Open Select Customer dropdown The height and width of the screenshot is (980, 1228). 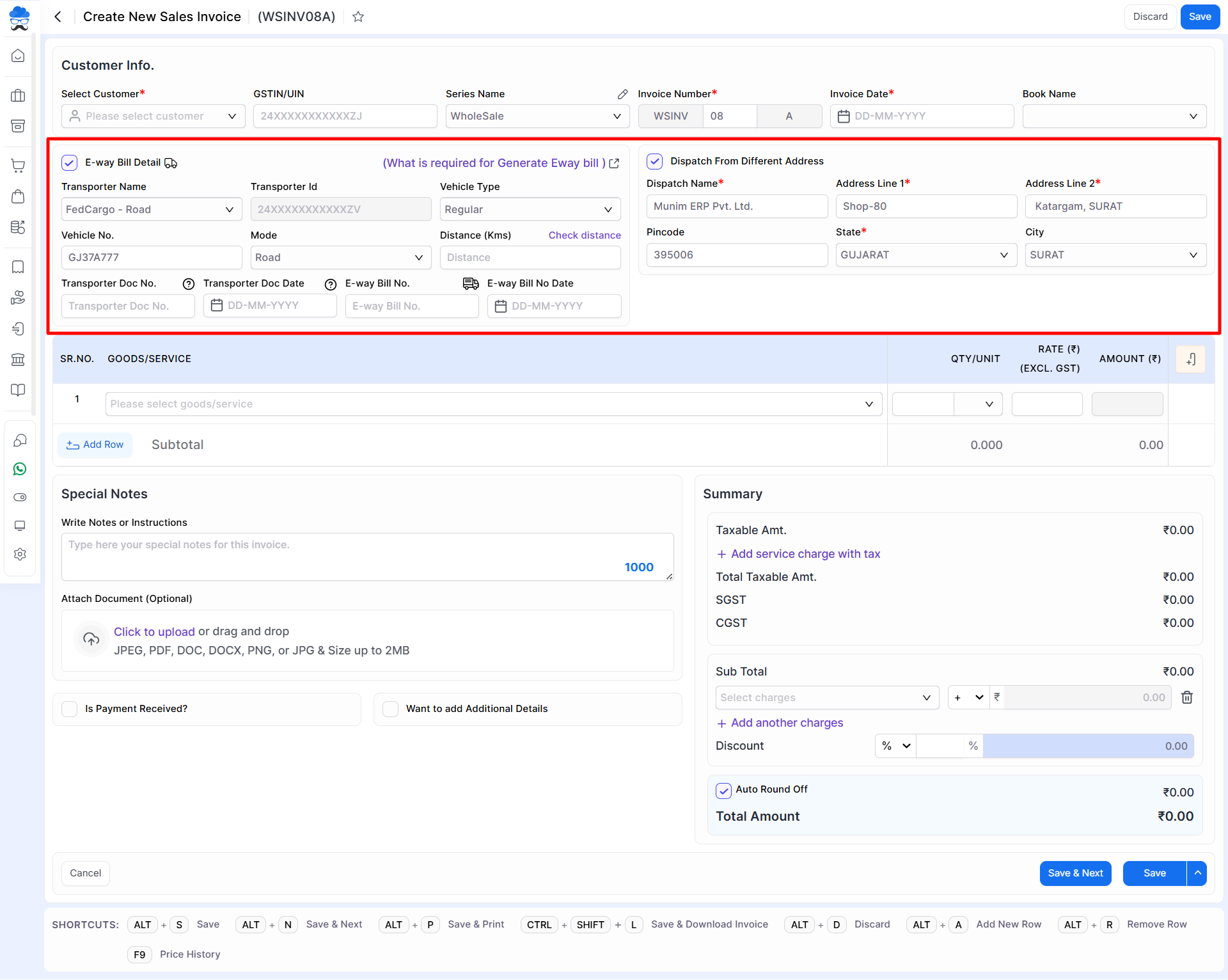click(x=153, y=116)
